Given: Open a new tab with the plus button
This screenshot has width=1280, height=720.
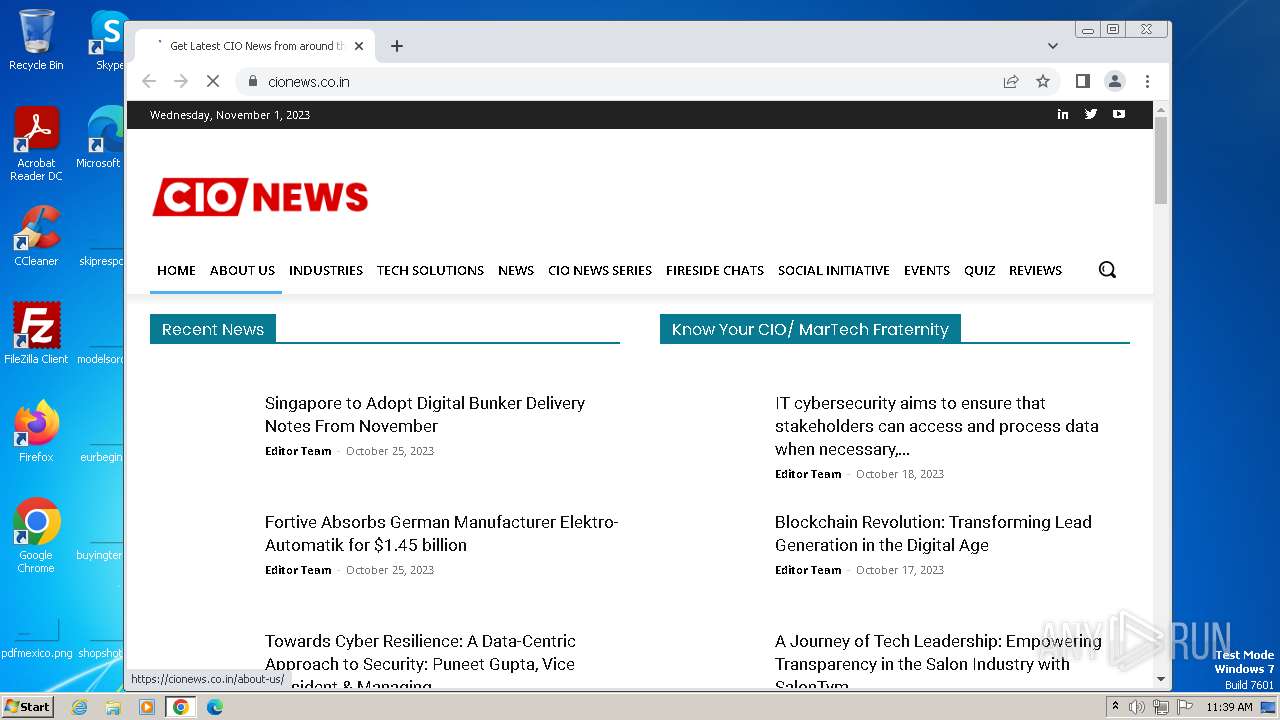Looking at the screenshot, I should pyautogui.click(x=397, y=46).
